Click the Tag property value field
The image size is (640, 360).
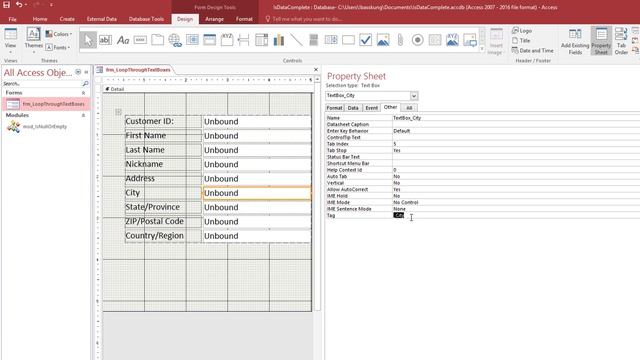516,215
